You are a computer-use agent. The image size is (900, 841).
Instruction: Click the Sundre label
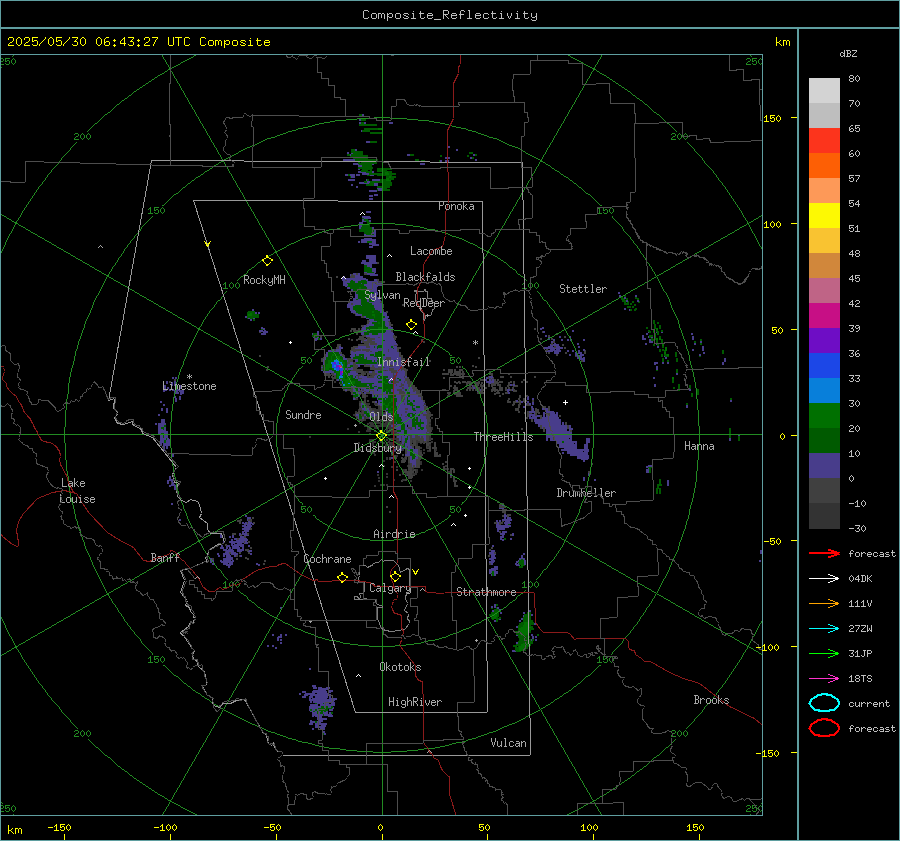click(303, 415)
